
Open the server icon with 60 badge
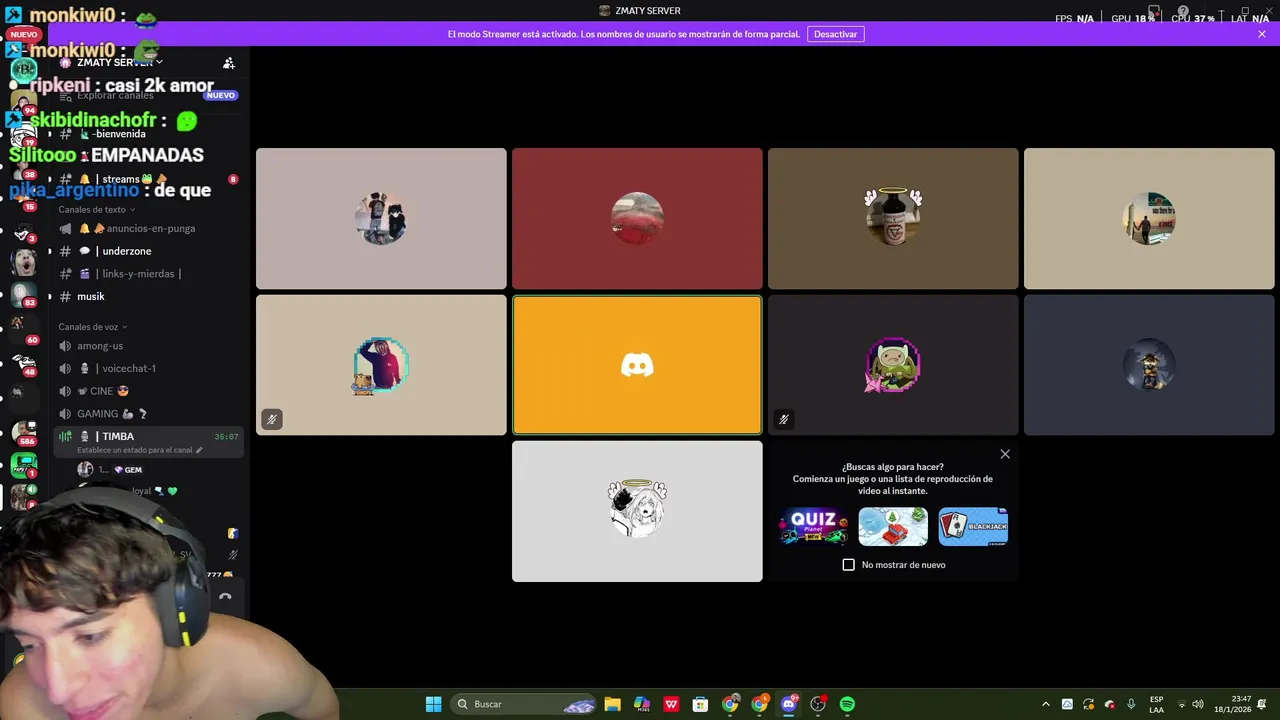tap(24, 328)
